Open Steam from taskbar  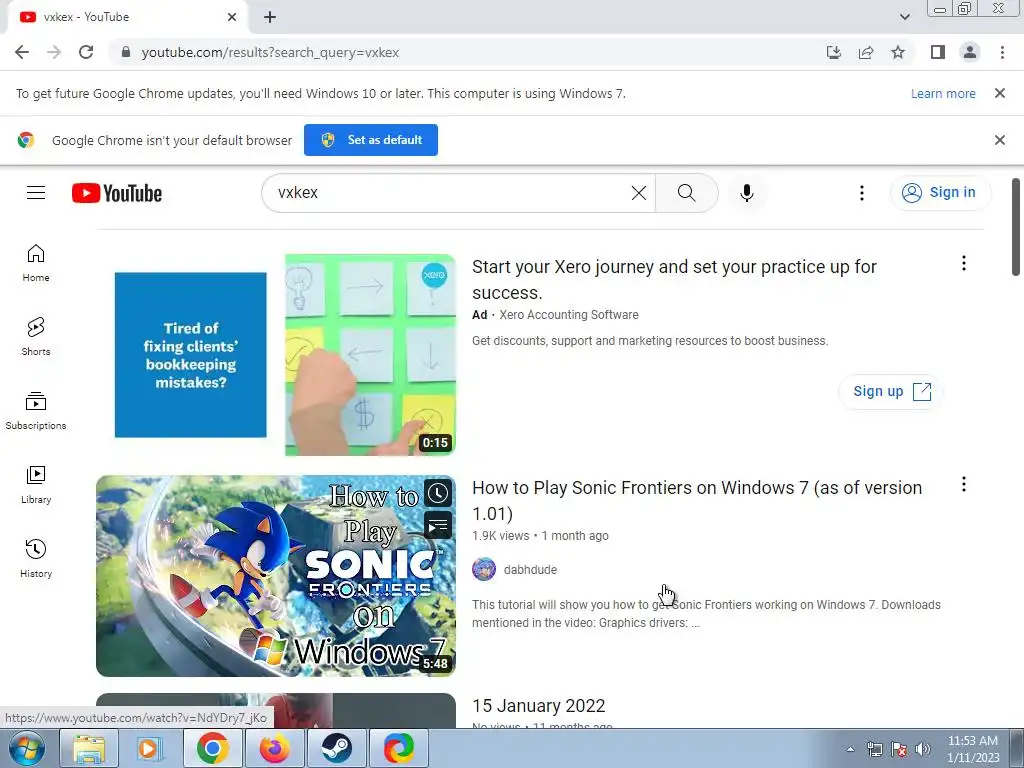(x=337, y=748)
